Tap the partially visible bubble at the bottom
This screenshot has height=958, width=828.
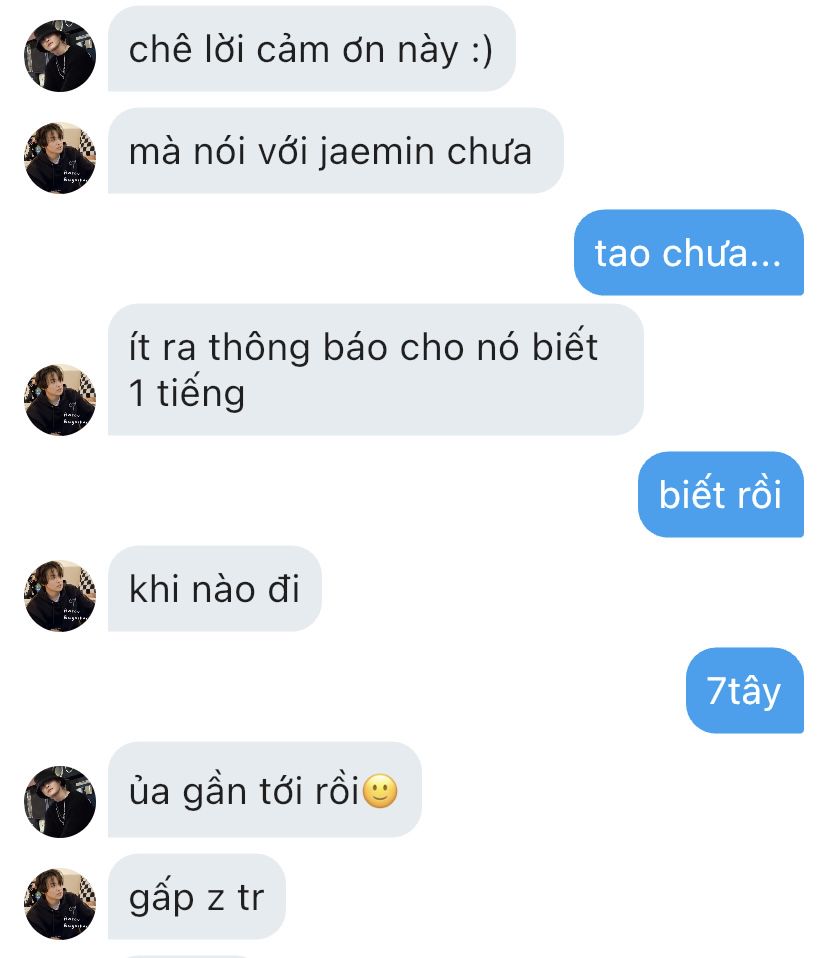186,956
